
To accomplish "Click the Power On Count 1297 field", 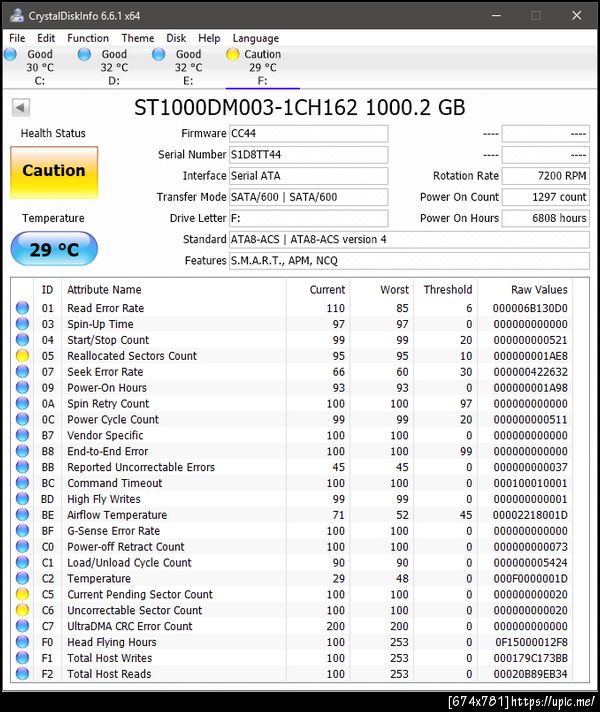I will pos(545,197).
